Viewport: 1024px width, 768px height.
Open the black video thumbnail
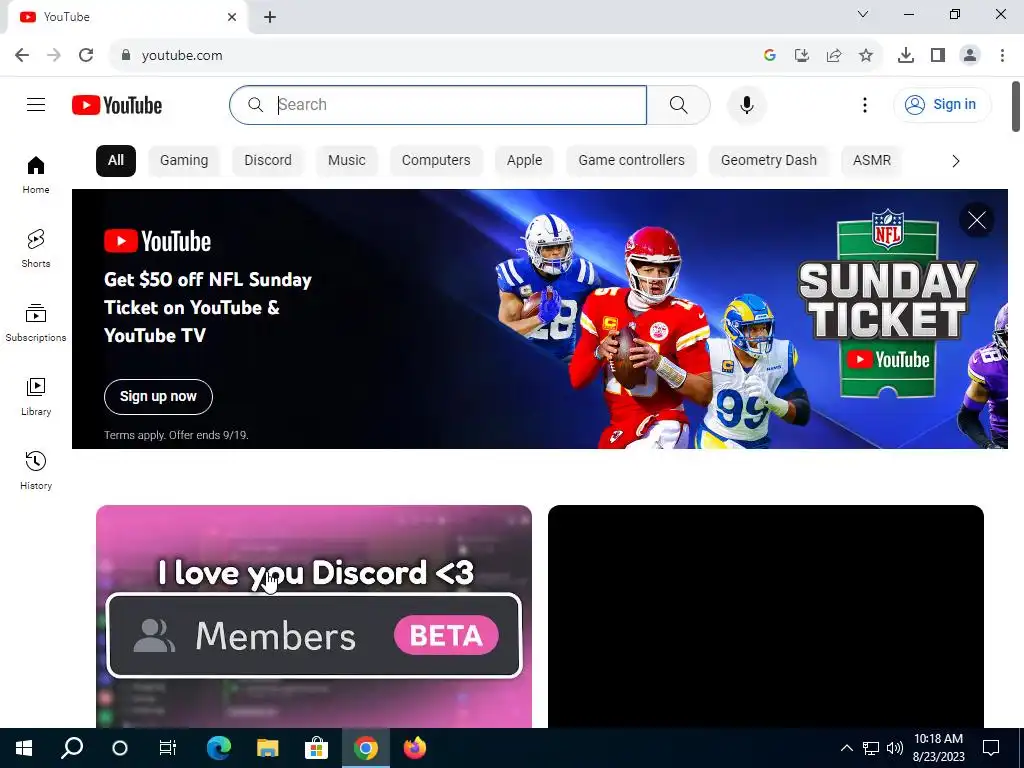765,616
